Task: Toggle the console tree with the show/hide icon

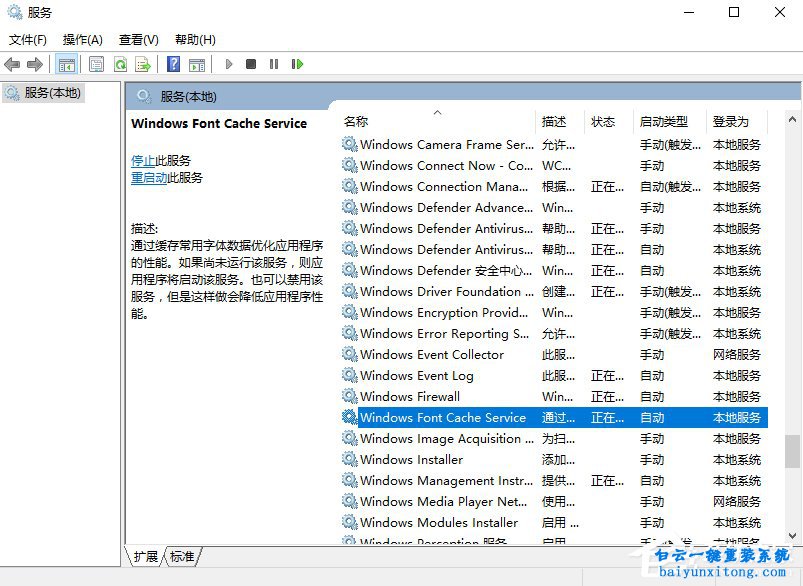Action: point(66,64)
